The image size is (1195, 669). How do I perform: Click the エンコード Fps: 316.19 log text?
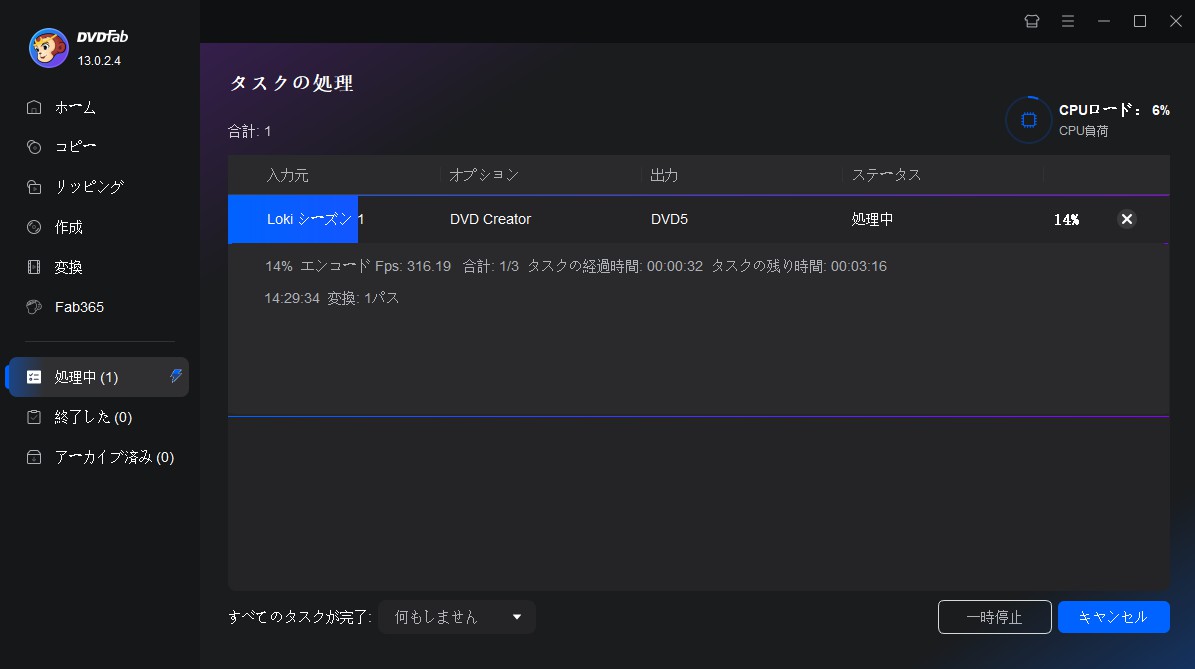click(376, 266)
